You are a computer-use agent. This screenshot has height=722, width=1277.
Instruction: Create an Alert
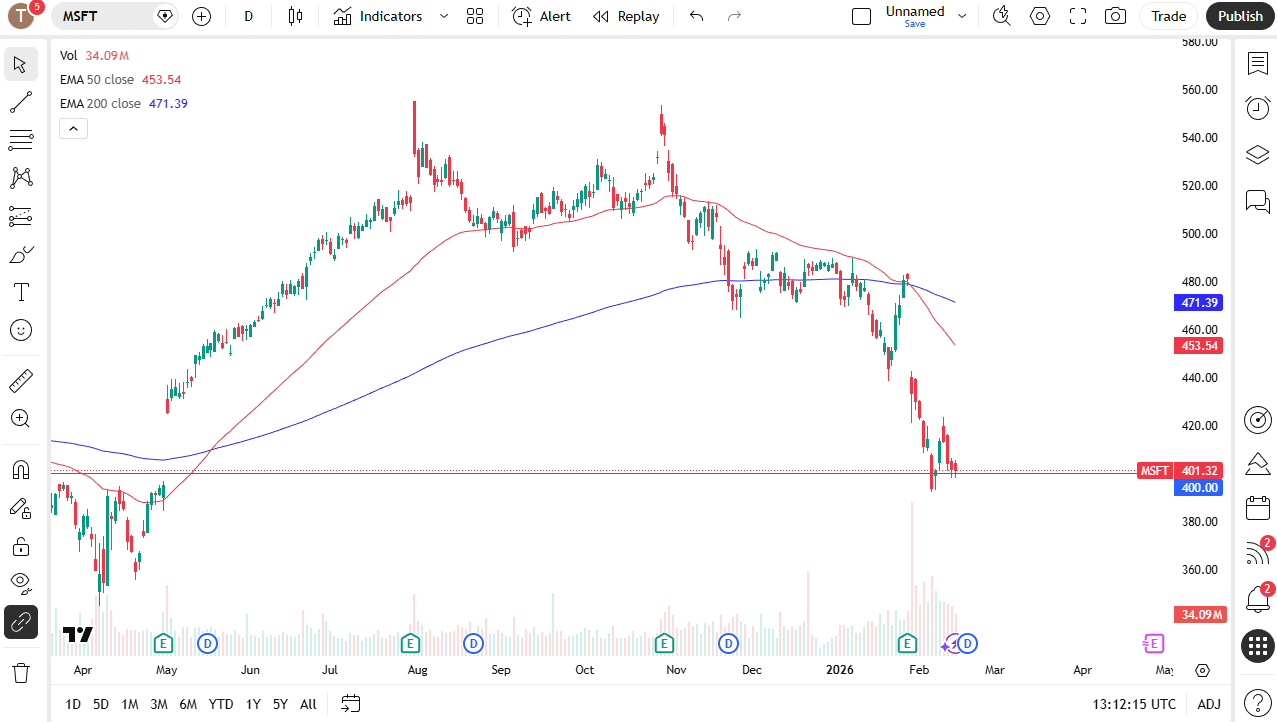coord(541,16)
